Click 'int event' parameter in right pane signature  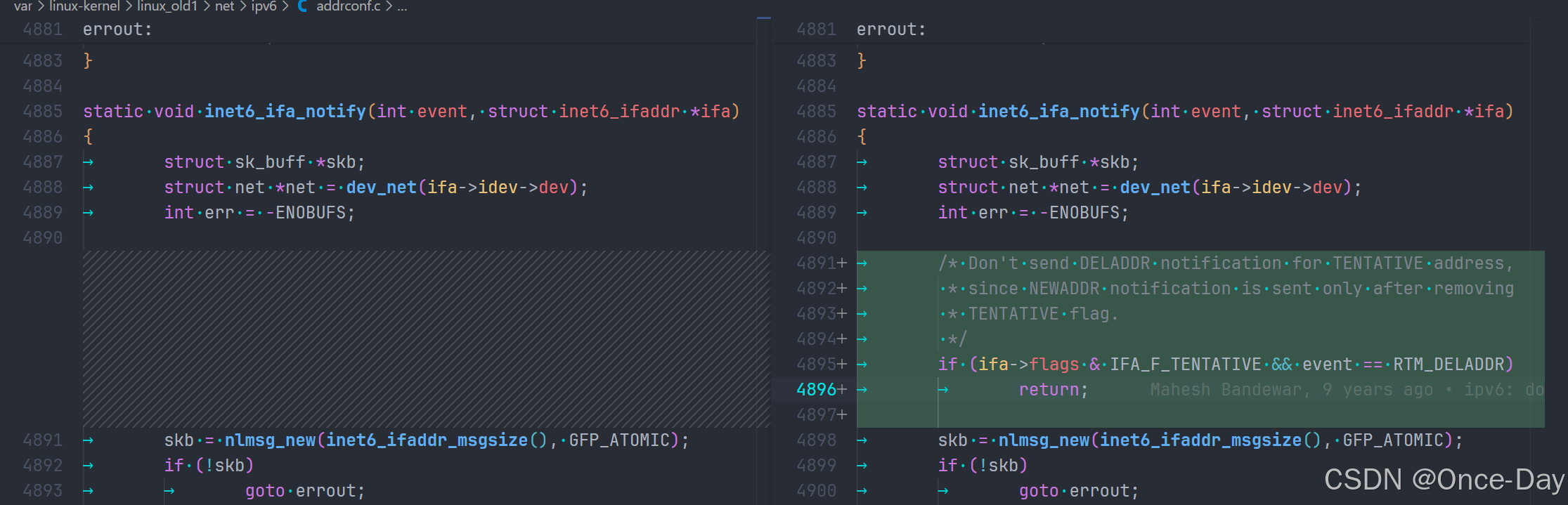click(1196, 112)
